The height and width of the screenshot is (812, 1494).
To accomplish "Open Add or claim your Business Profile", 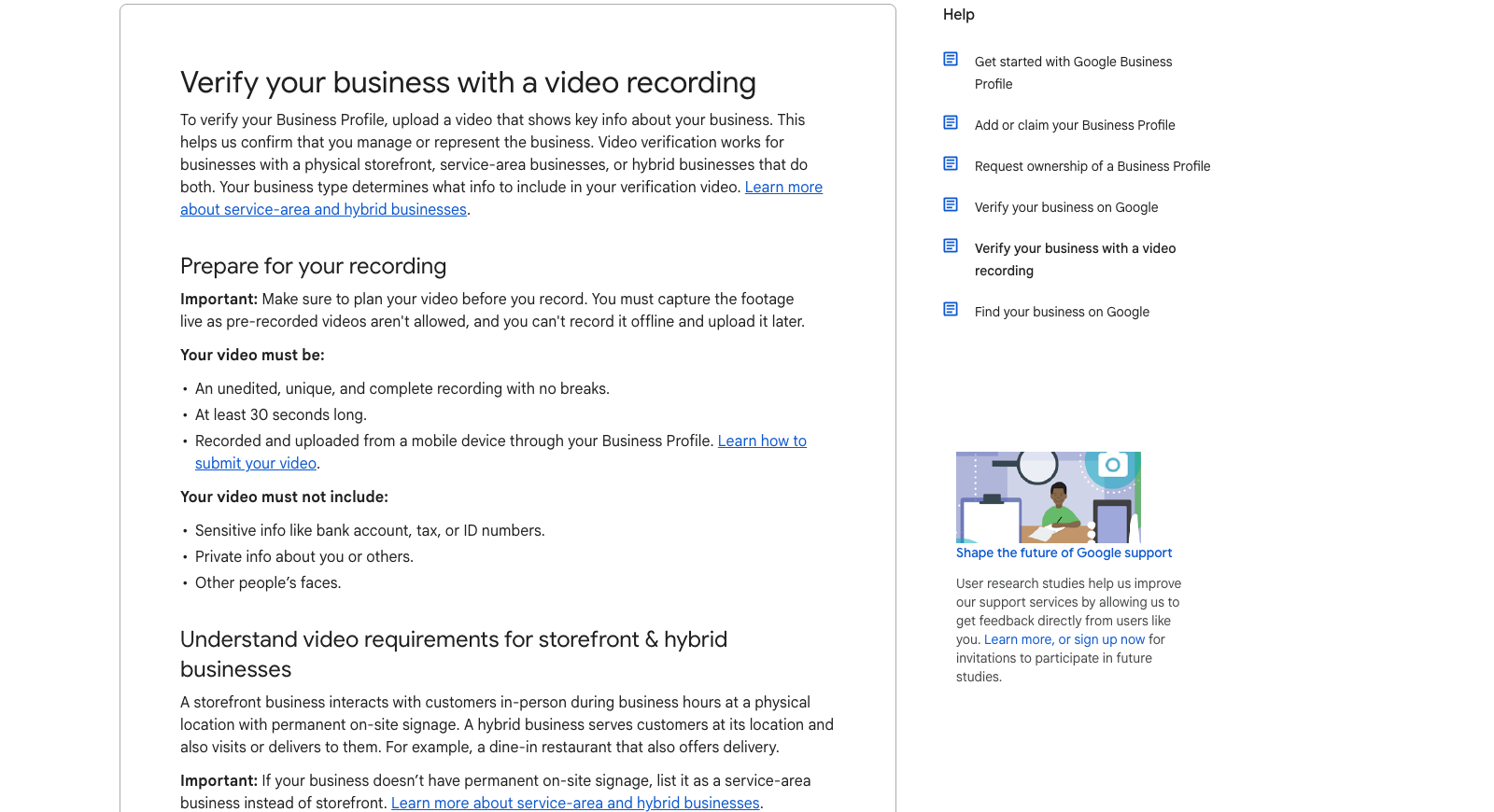I will [1075, 125].
